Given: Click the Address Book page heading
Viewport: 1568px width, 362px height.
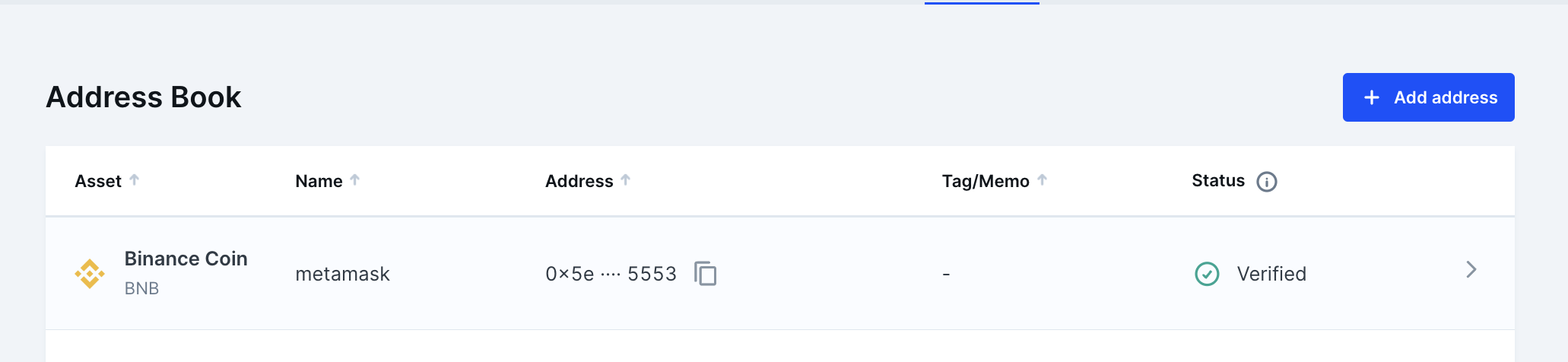Looking at the screenshot, I should pos(144,97).
